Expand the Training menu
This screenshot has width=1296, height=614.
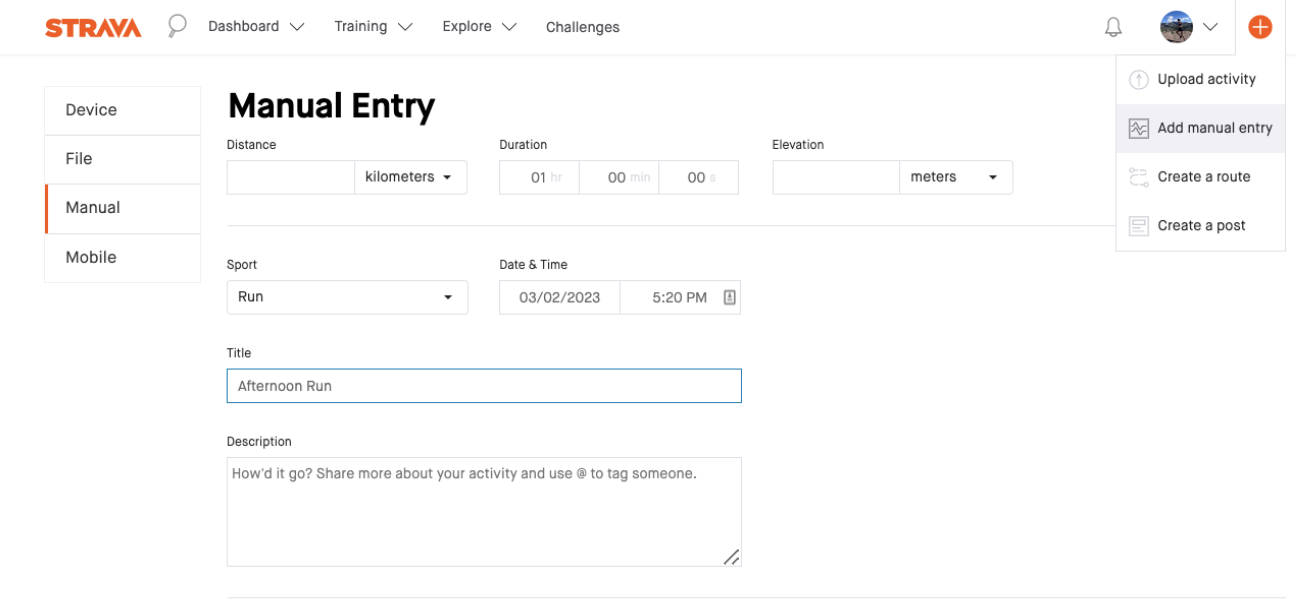[x=362, y=26]
